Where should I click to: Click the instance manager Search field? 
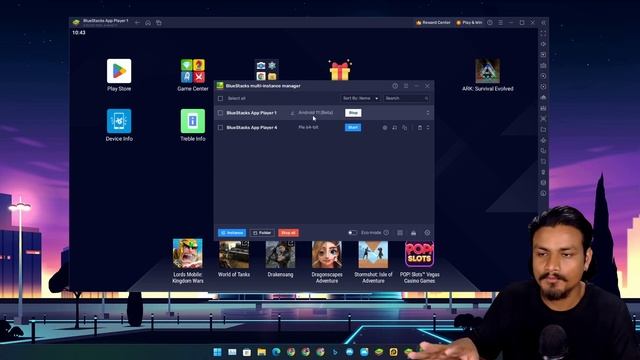pyautogui.click(x=407, y=98)
